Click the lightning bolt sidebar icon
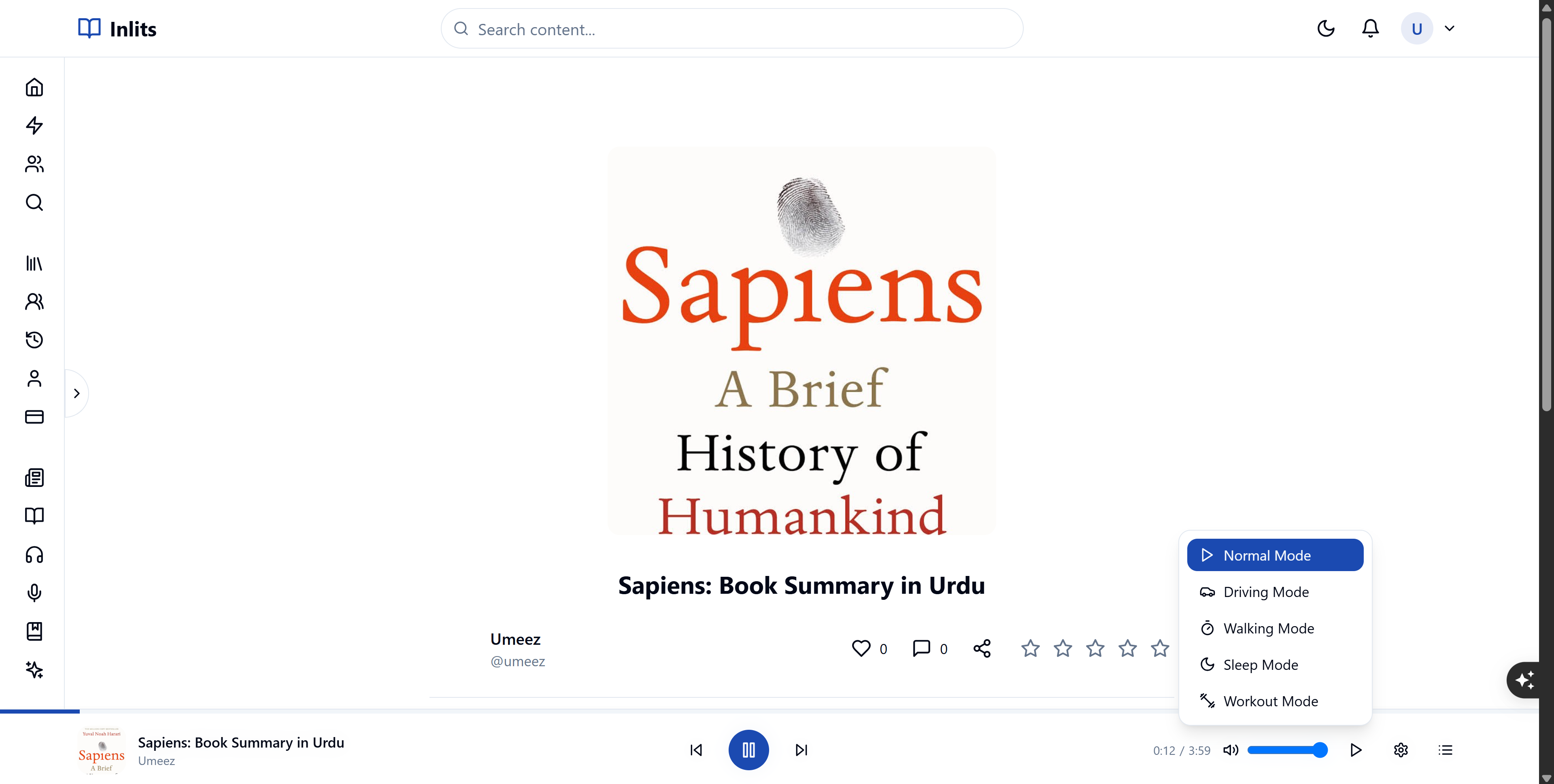 click(x=34, y=125)
